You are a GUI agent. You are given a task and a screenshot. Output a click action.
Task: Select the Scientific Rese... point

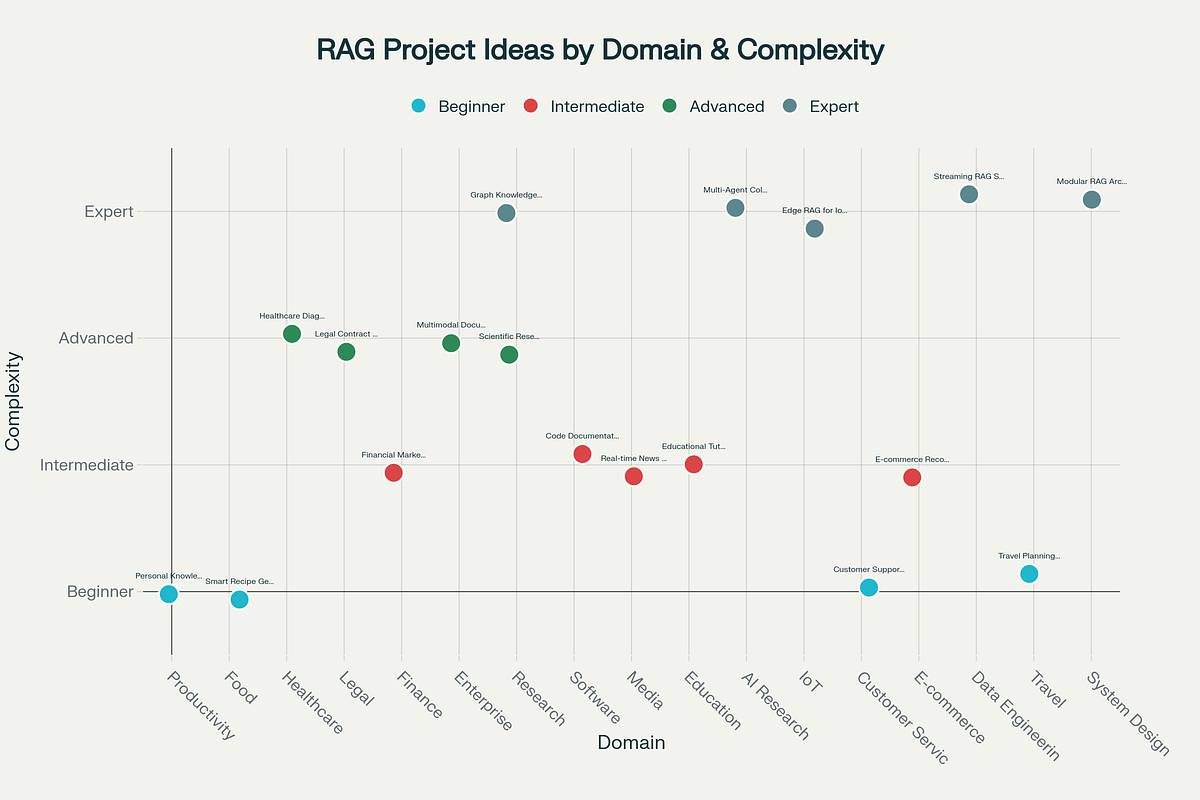pos(509,354)
